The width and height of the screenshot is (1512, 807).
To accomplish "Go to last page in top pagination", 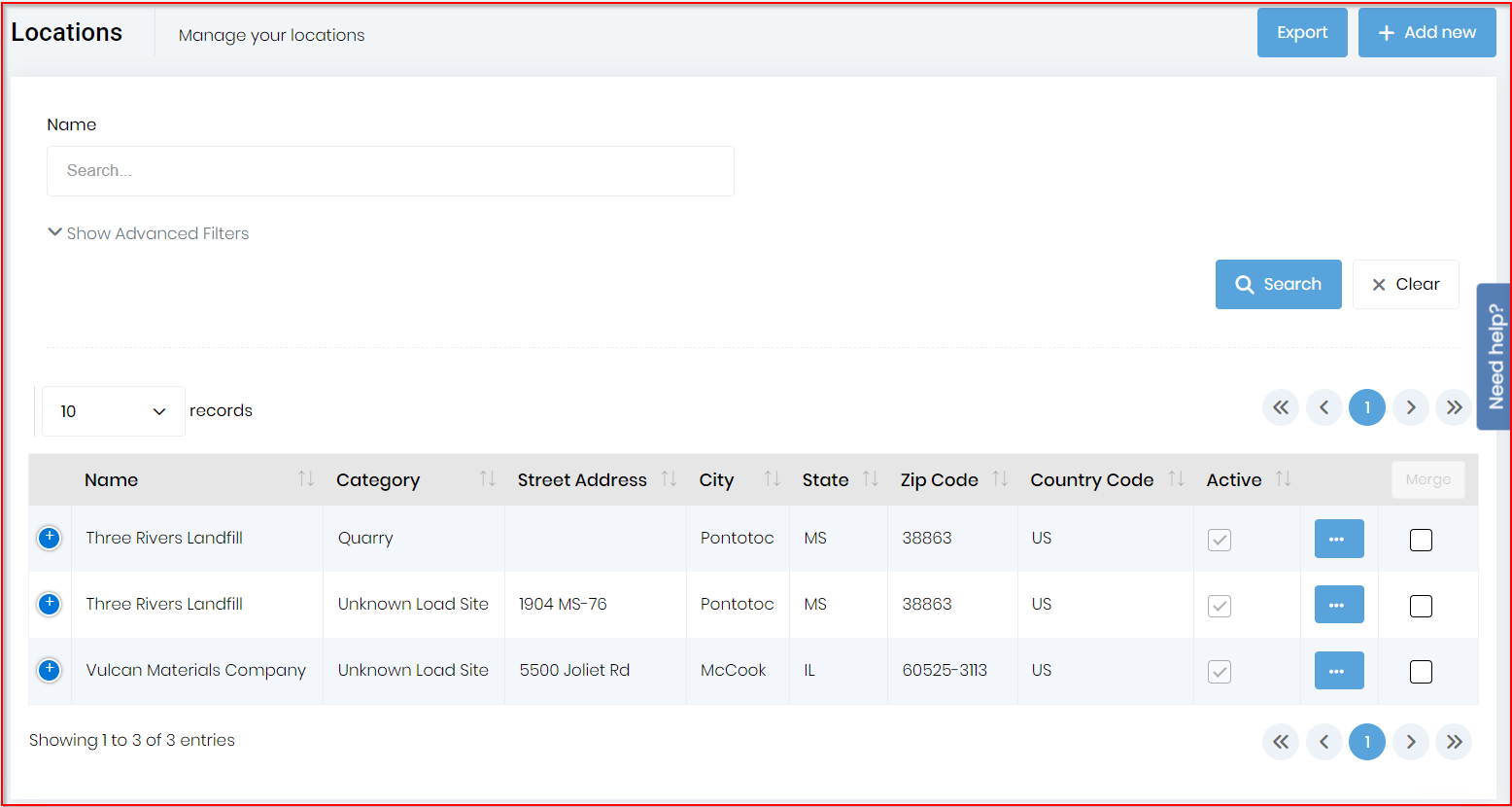I will pyautogui.click(x=1454, y=407).
